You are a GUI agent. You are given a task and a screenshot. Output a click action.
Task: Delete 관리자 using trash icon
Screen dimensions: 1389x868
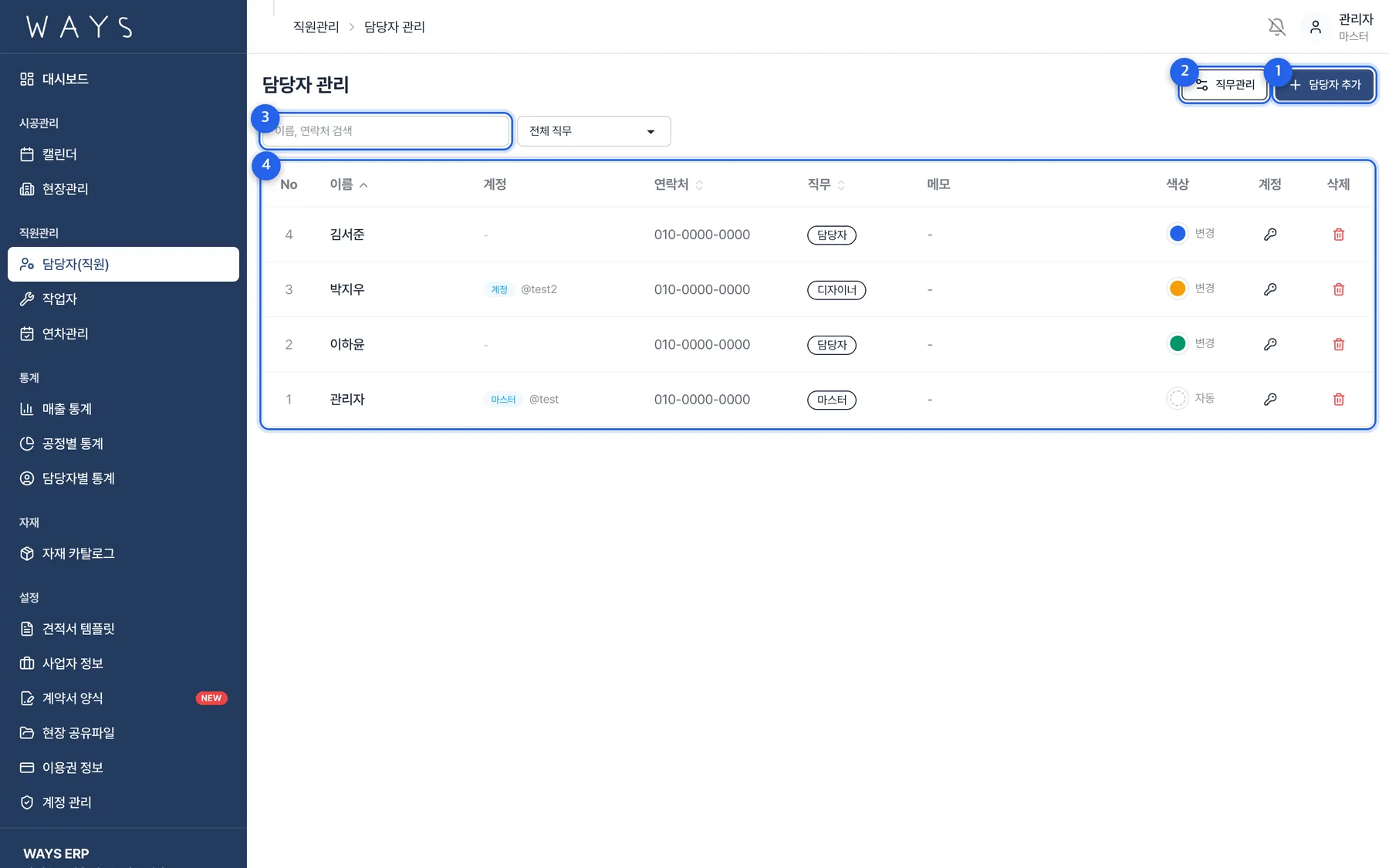(x=1339, y=399)
